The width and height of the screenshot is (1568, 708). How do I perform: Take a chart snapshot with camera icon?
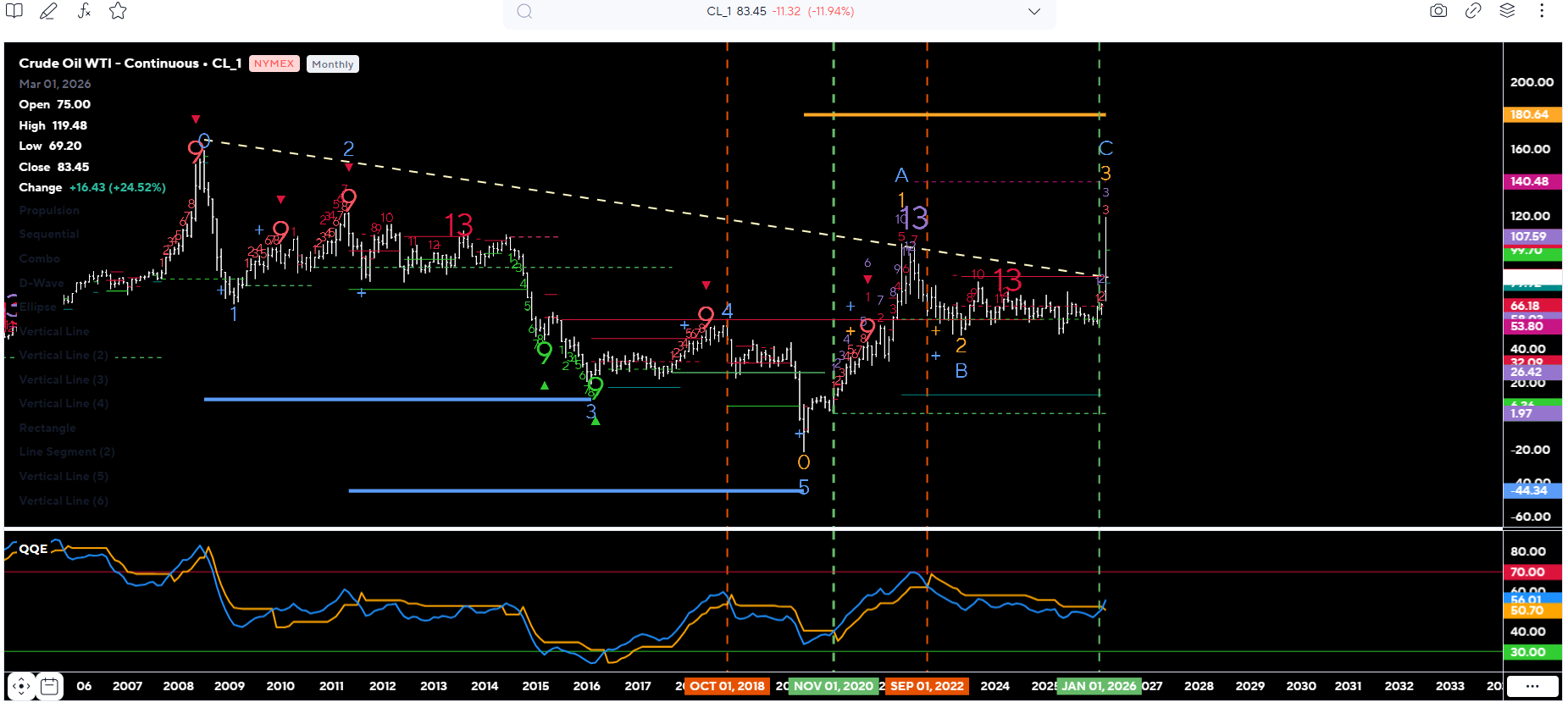point(1438,11)
